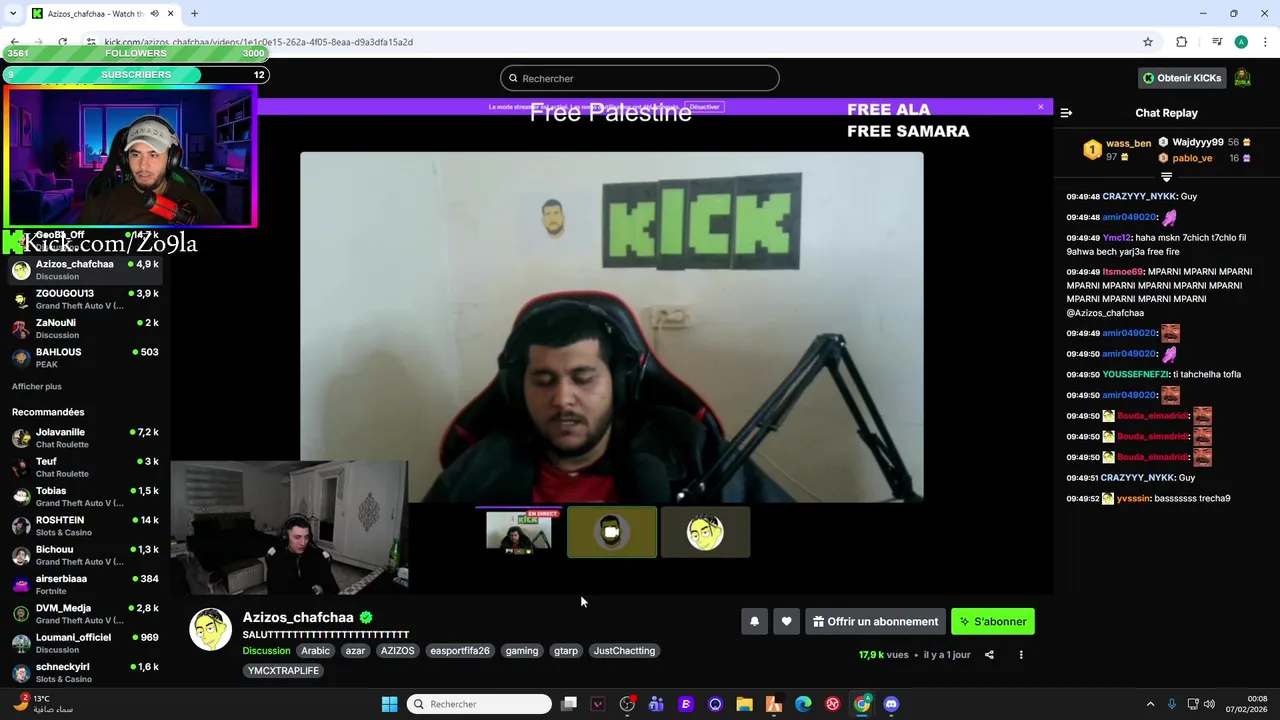Open the Chrome tab search dropdown
1280x720 pixels.
(x=13, y=13)
